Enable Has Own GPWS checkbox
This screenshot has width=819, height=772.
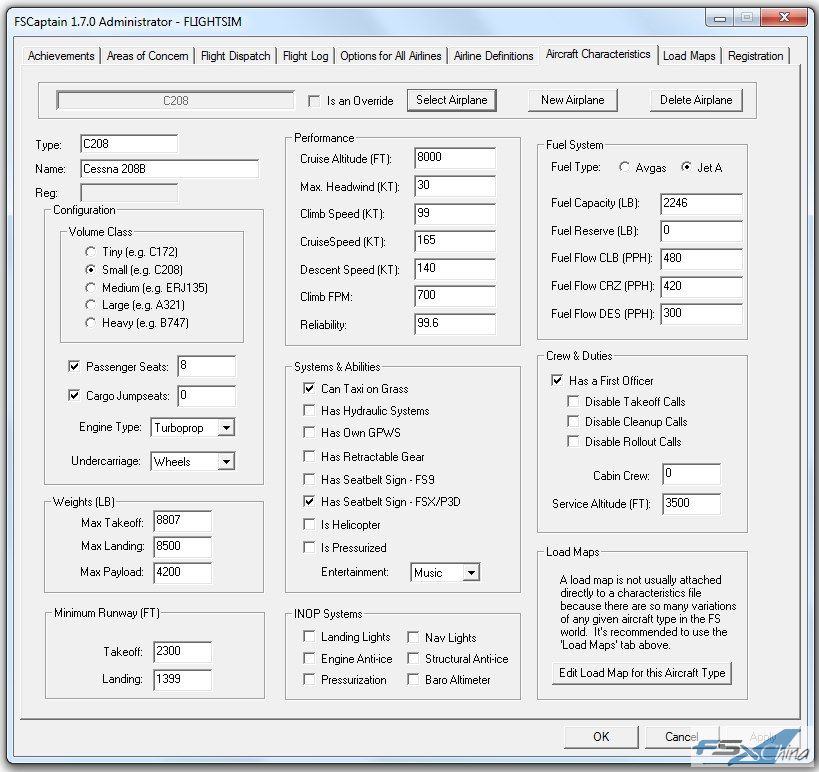309,432
